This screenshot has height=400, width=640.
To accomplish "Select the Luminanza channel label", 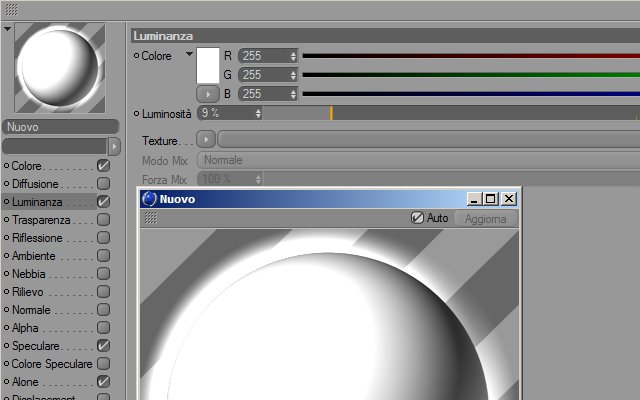I will pos(37,202).
